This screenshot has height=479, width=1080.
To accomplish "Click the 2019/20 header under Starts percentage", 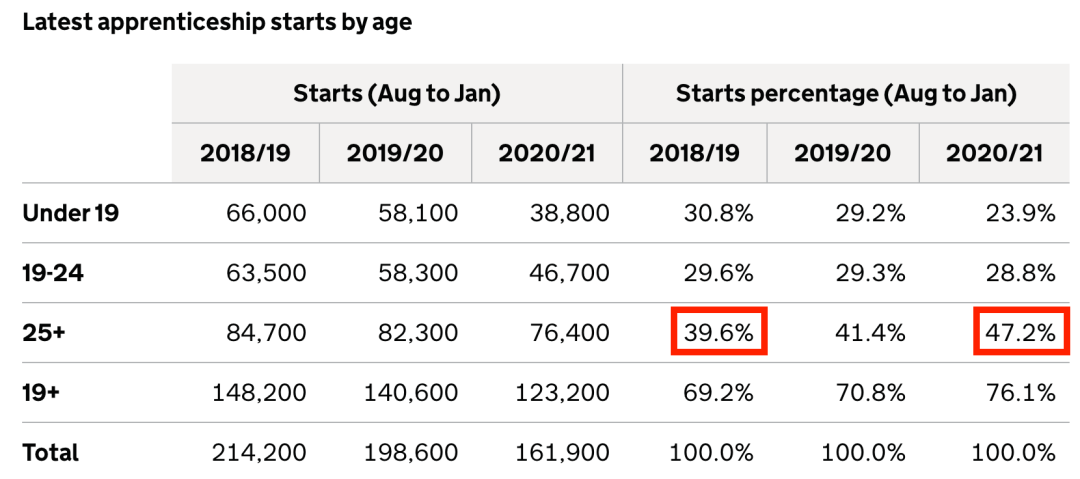I will pos(842,153).
